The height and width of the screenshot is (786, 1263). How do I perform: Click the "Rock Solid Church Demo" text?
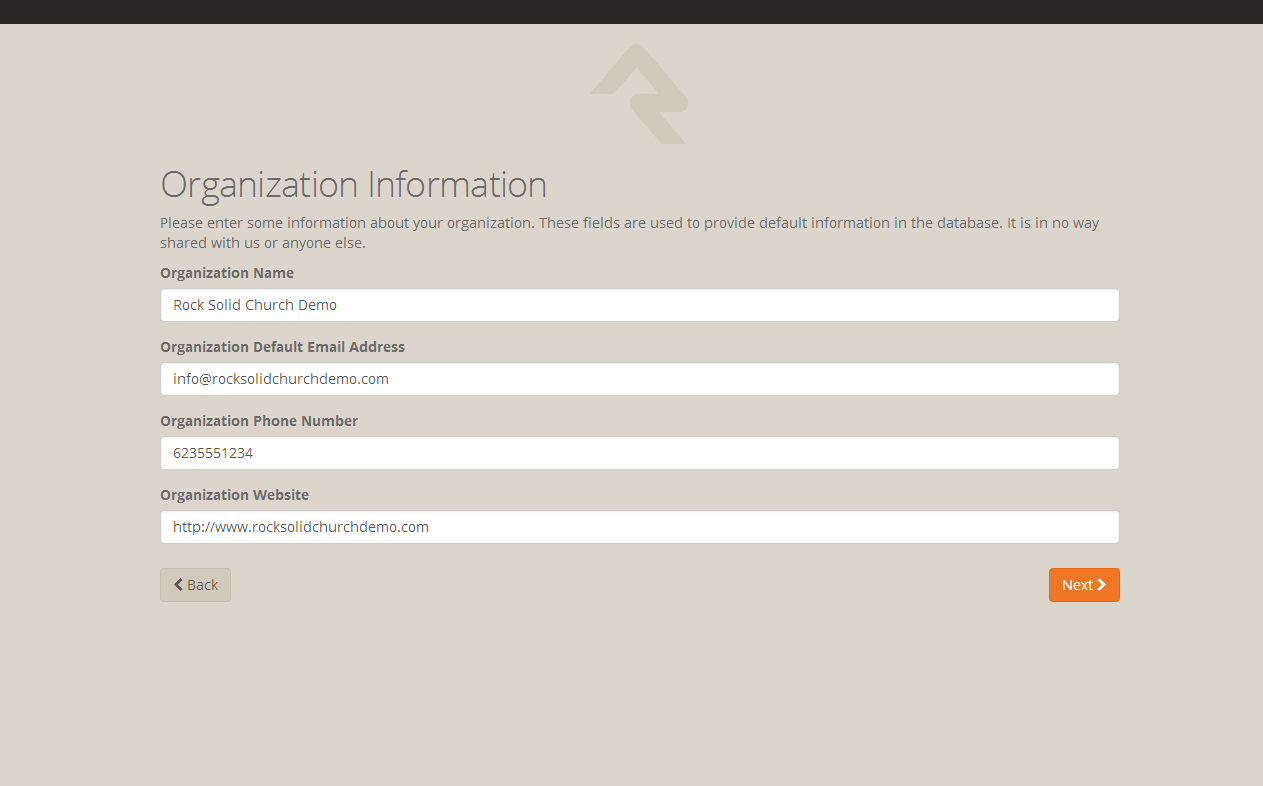pyautogui.click(x=255, y=305)
